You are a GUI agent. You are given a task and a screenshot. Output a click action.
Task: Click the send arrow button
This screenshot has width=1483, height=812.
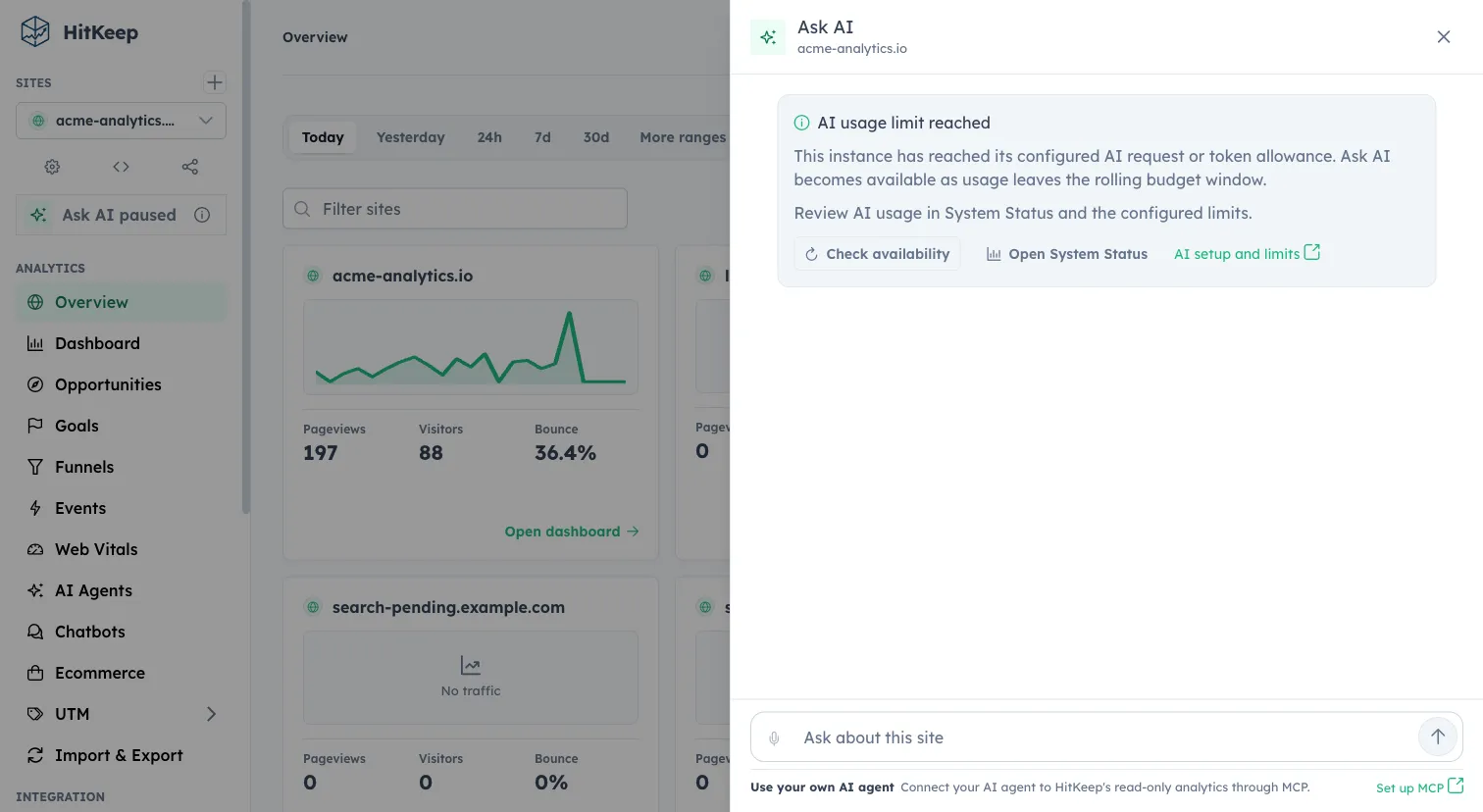tap(1438, 736)
